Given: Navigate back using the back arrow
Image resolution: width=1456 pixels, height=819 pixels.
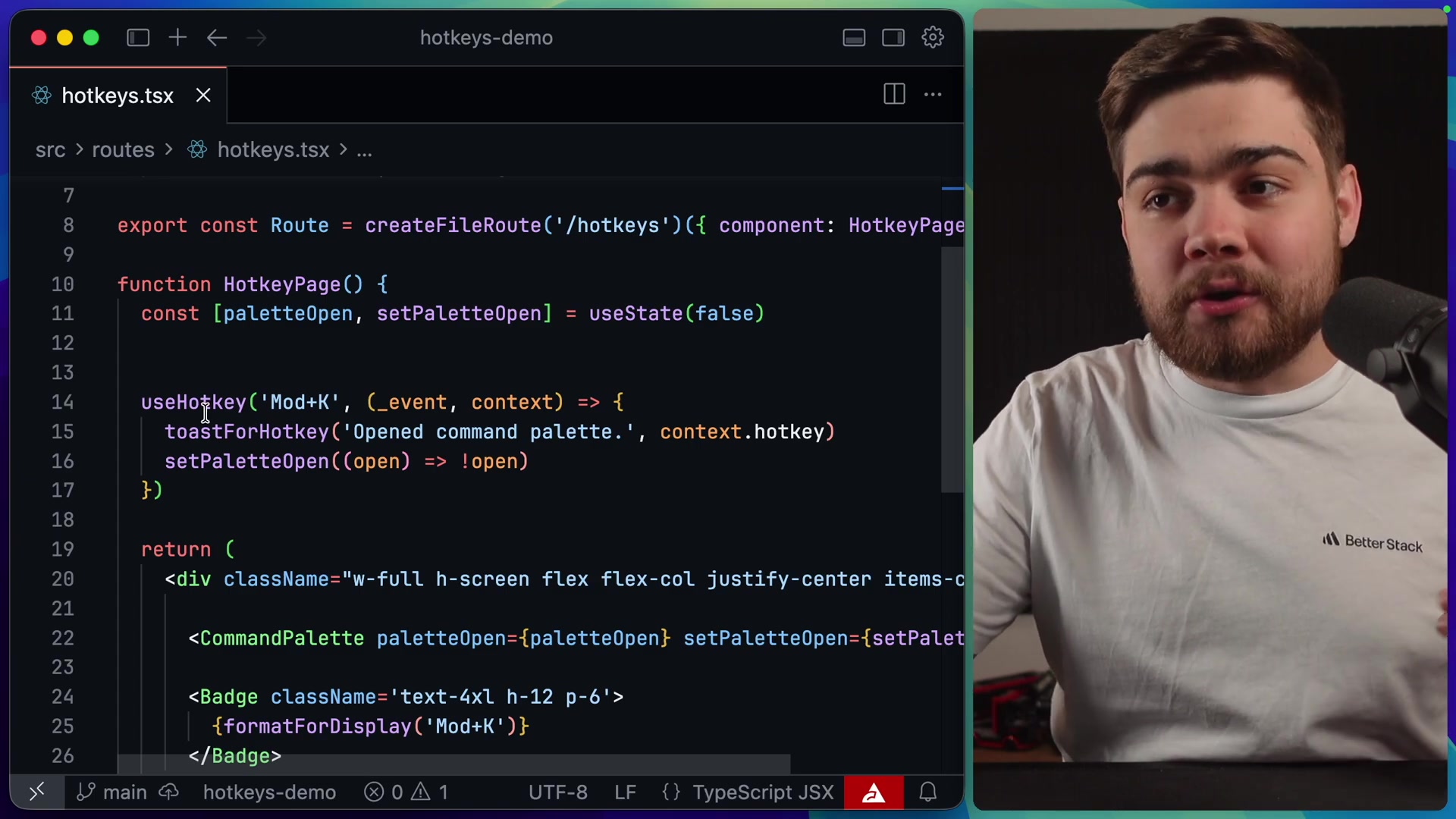Looking at the screenshot, I should pos(216,37).
